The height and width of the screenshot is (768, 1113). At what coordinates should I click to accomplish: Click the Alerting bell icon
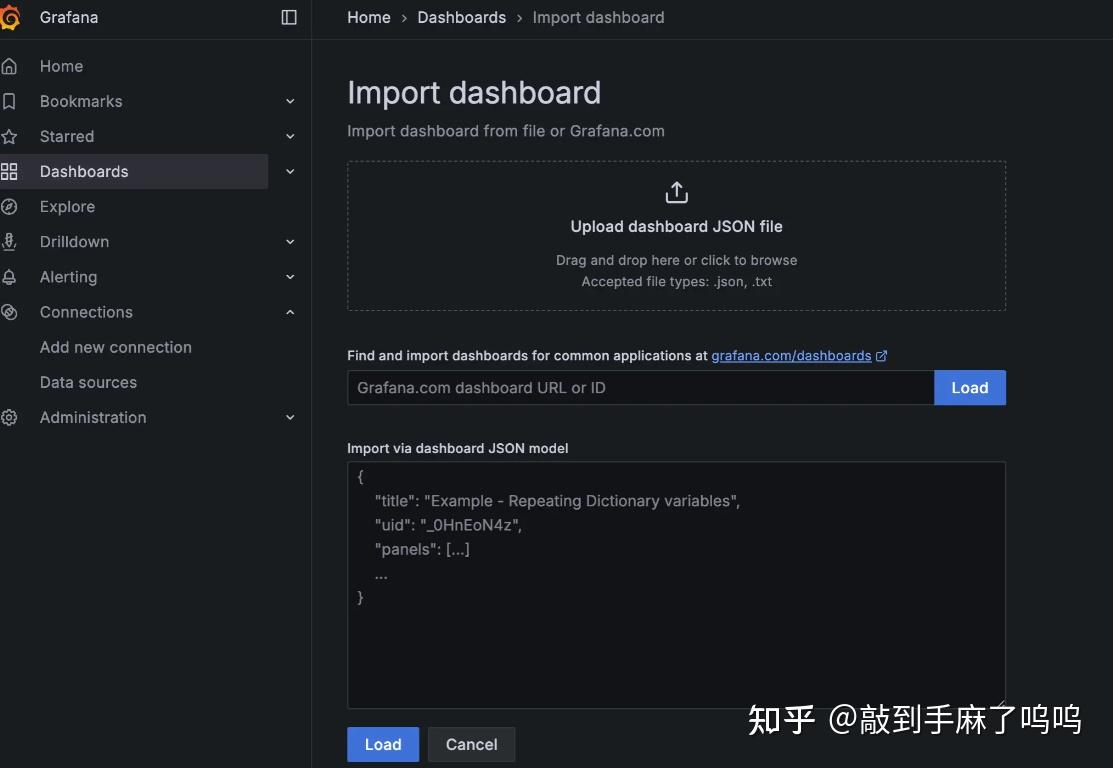tap(9, 277)
